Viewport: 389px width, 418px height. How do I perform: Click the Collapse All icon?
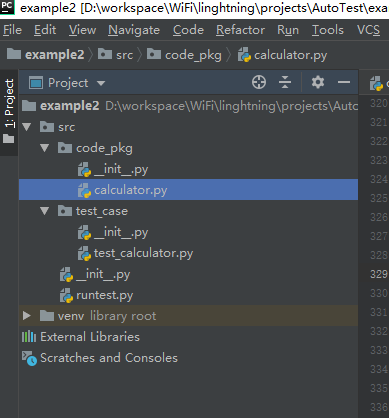coord(285,82)
